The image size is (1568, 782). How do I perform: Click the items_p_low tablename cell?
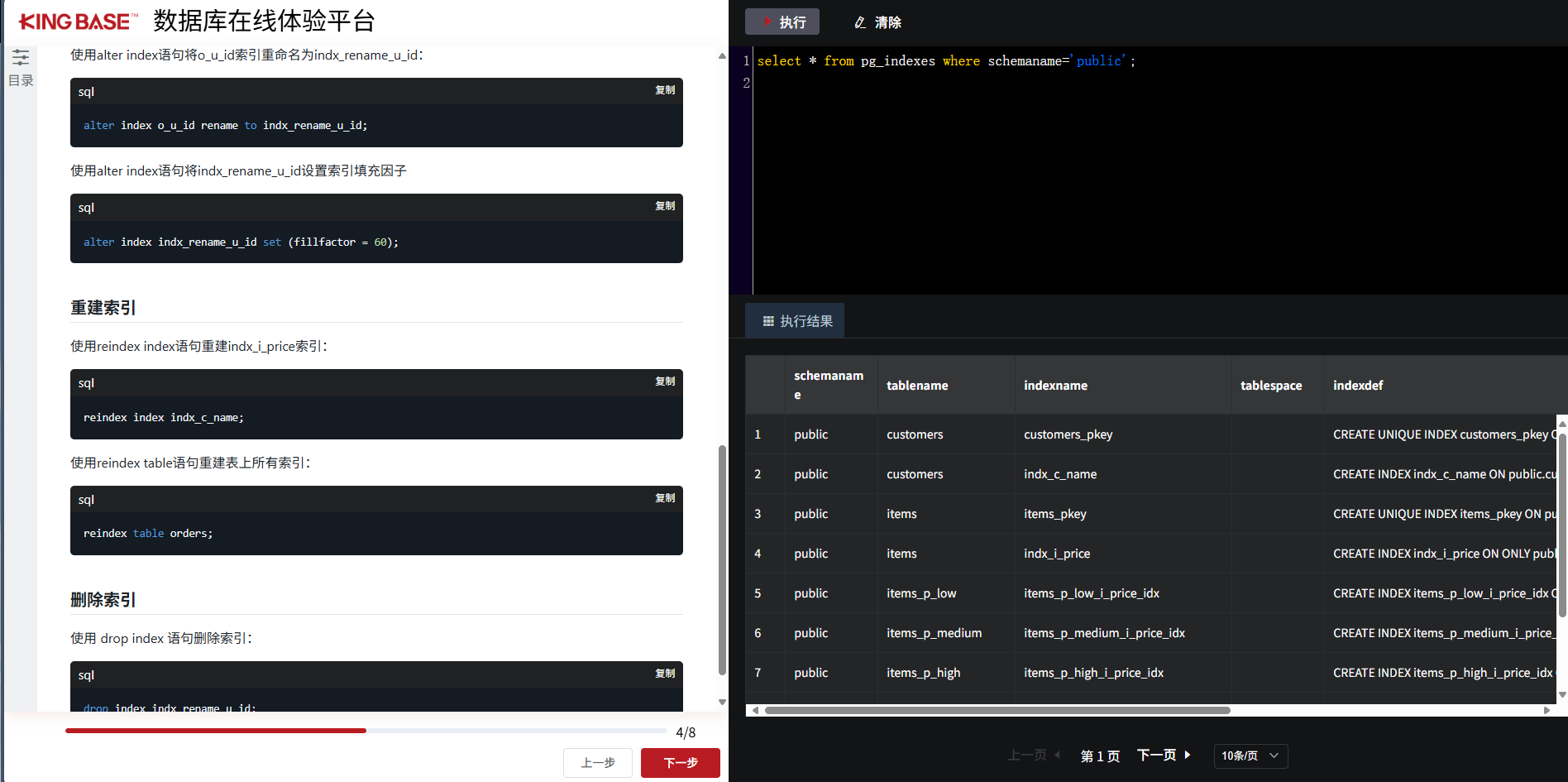[x=946, y=593]
